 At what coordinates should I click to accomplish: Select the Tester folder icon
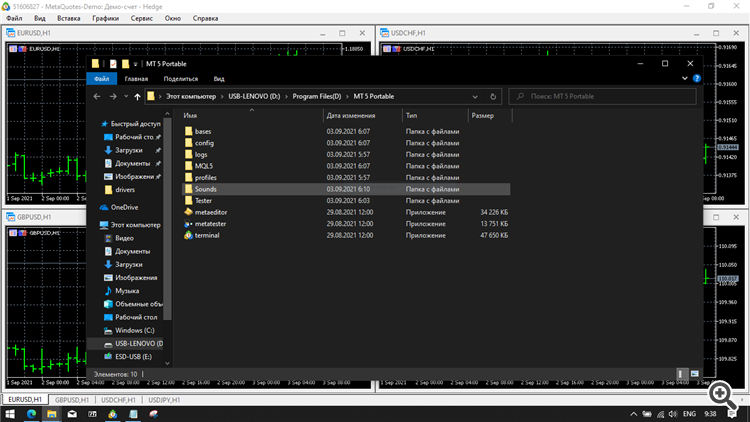point(188,200)
